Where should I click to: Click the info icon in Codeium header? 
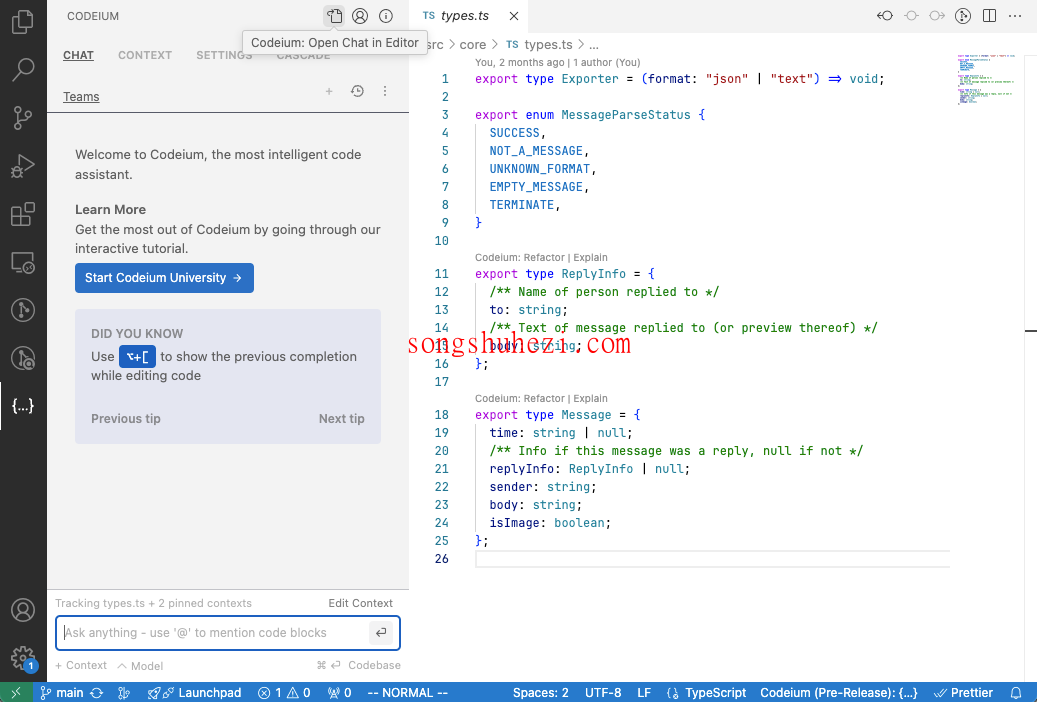386,16
